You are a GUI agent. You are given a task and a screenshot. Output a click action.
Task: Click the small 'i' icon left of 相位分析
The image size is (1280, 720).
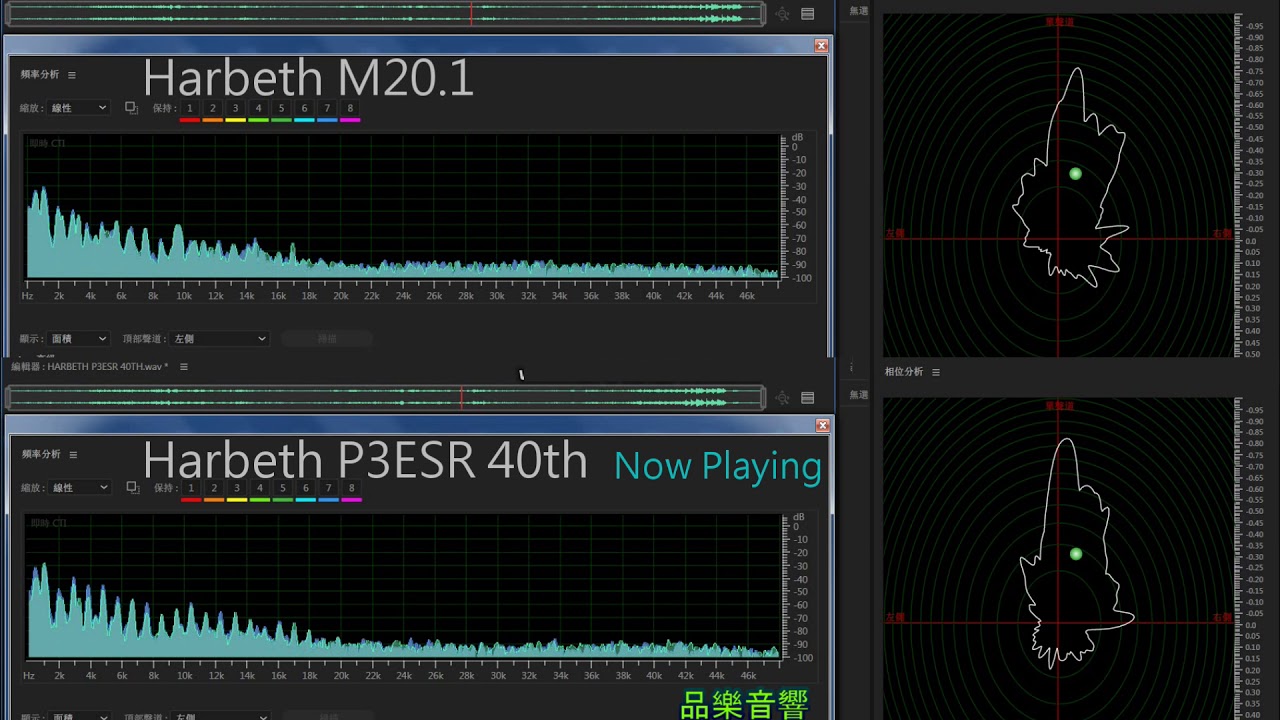click(851, 368)
